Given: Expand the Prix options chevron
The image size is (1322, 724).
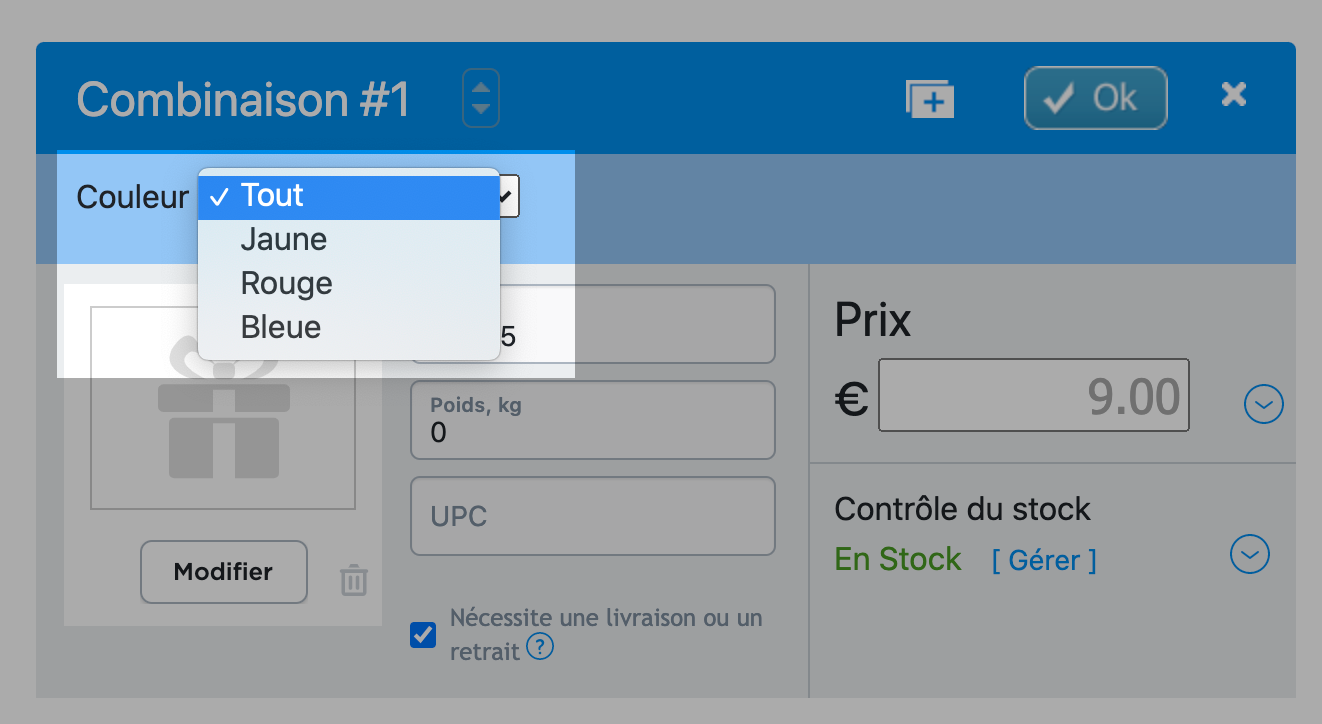Looking at the screenshot, I should (1263, 404).
